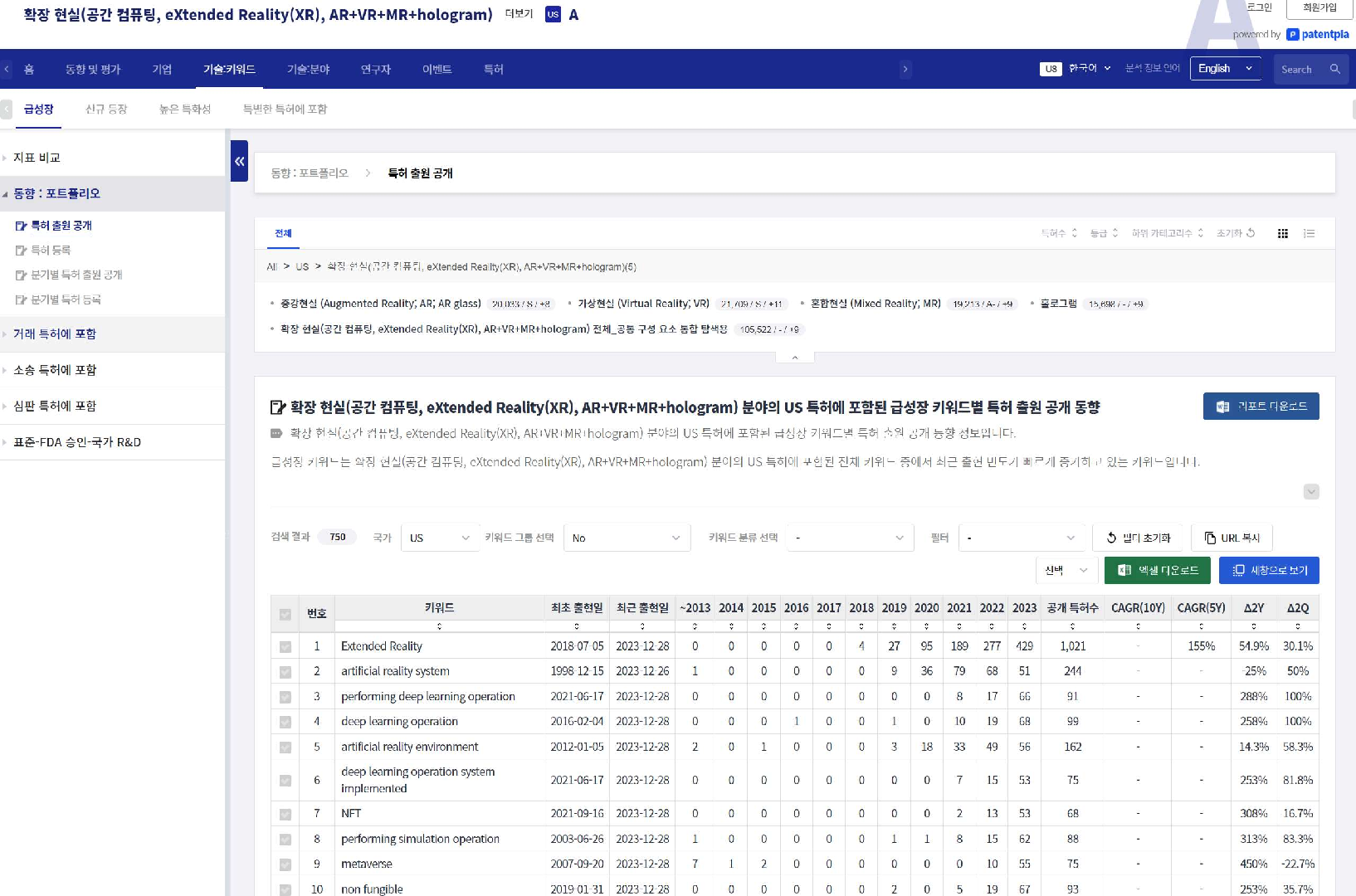The height and width of the screenshot is (896, 1356).
Task: Toggle checkbox for NFT row
Action: (x=285, y=815)
